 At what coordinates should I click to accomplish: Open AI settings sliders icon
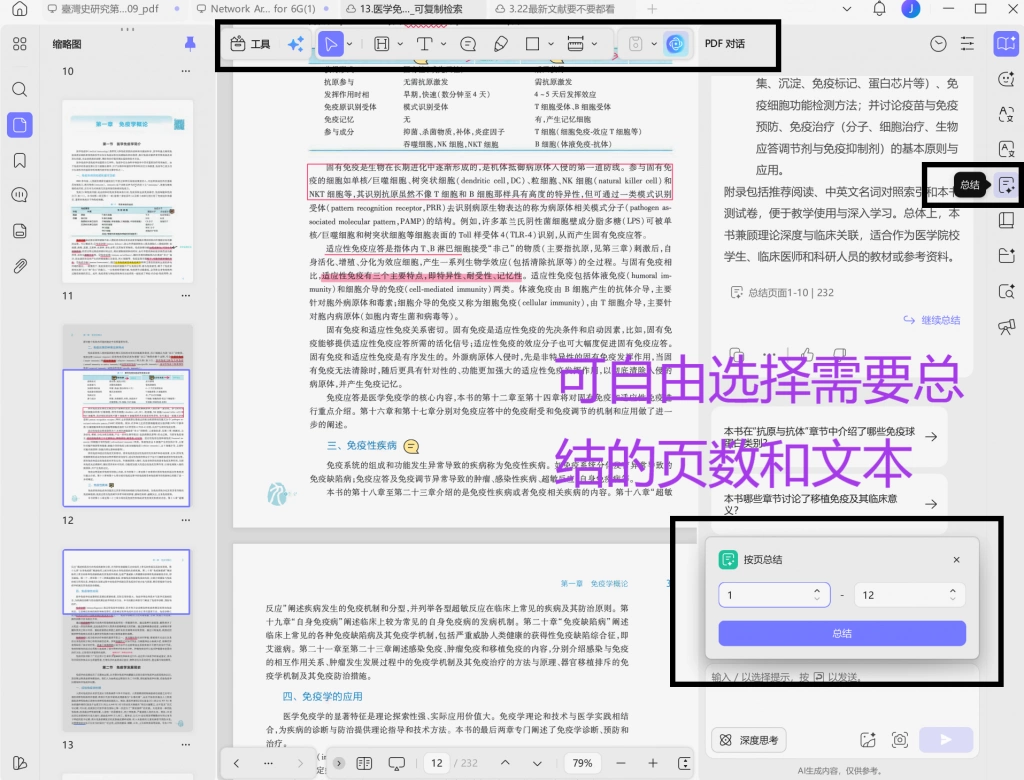coord(967,44)
